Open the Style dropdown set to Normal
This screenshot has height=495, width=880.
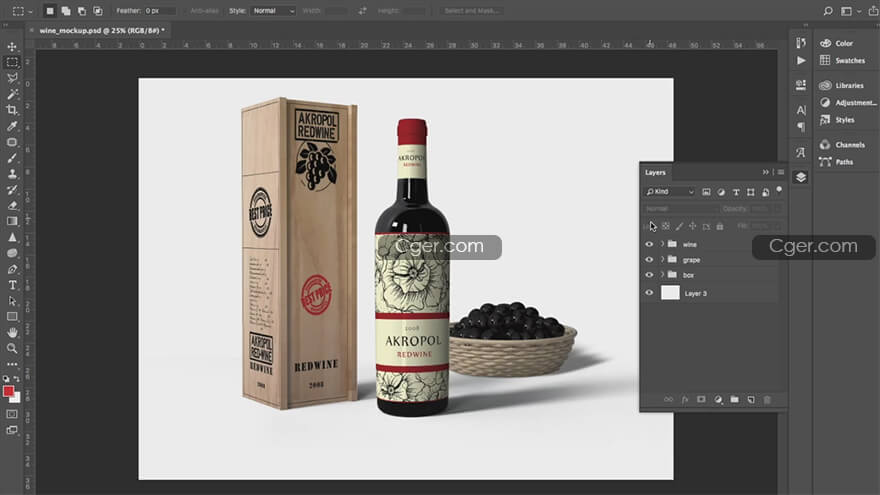click(x=273, y=11)
